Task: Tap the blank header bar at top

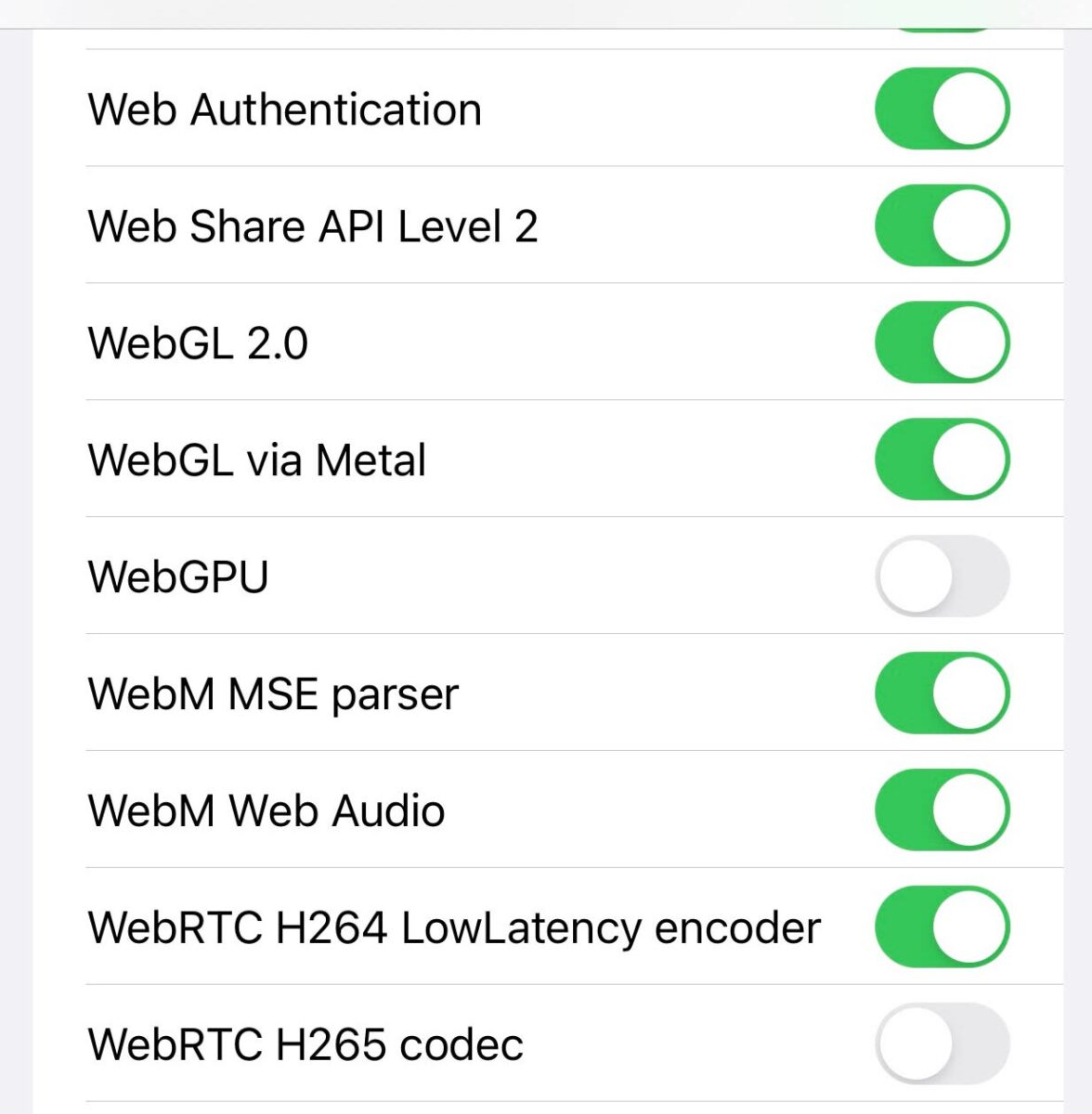Action: coord(546,13)
